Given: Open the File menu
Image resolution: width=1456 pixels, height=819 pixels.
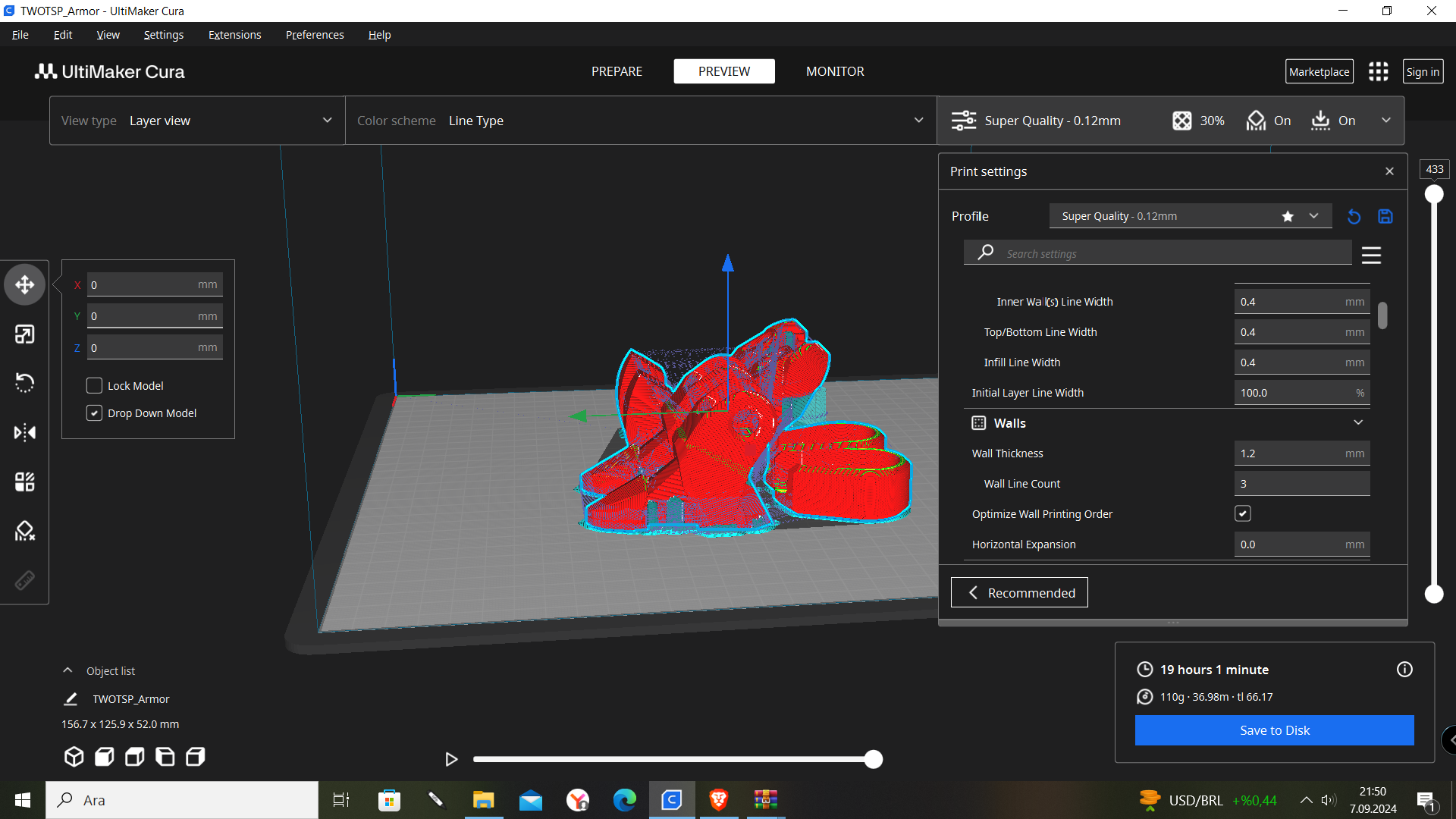Looking at the screenshot, I should pos(20,35).
